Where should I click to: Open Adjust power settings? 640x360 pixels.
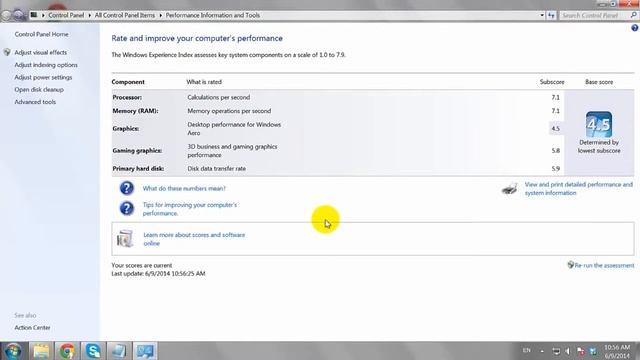(43, 77)
